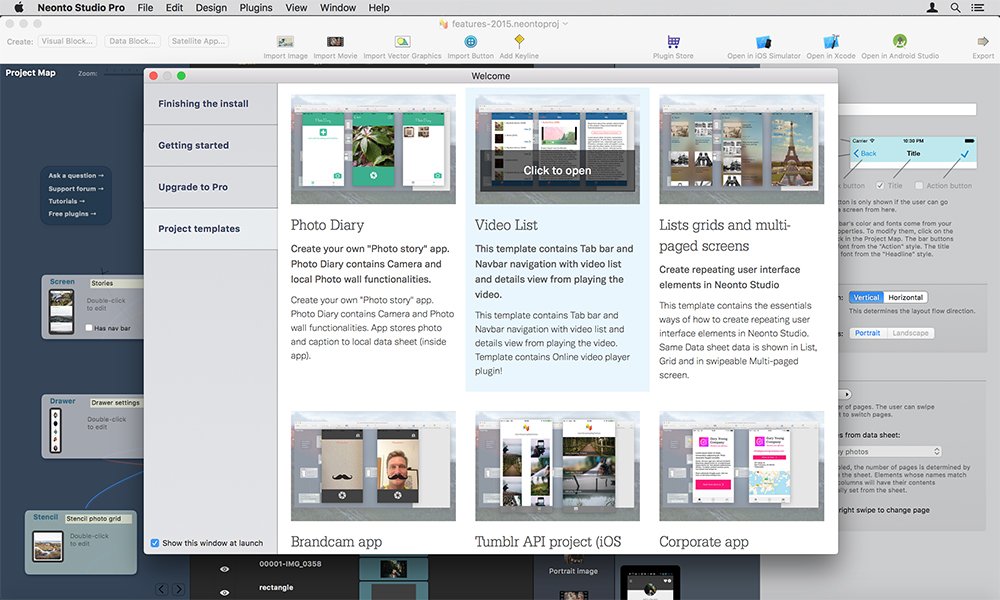The image size is (1000, 600).
Task: Click Ask a question link
Action: 76,175
